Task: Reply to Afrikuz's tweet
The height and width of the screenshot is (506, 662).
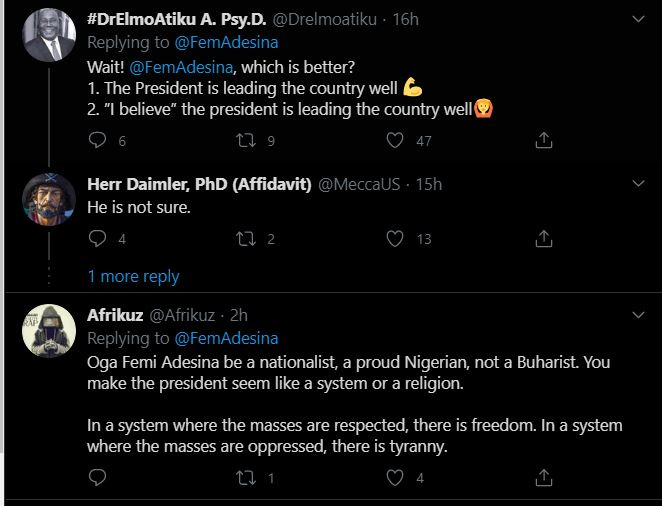Action: click(x=97, y=478)
